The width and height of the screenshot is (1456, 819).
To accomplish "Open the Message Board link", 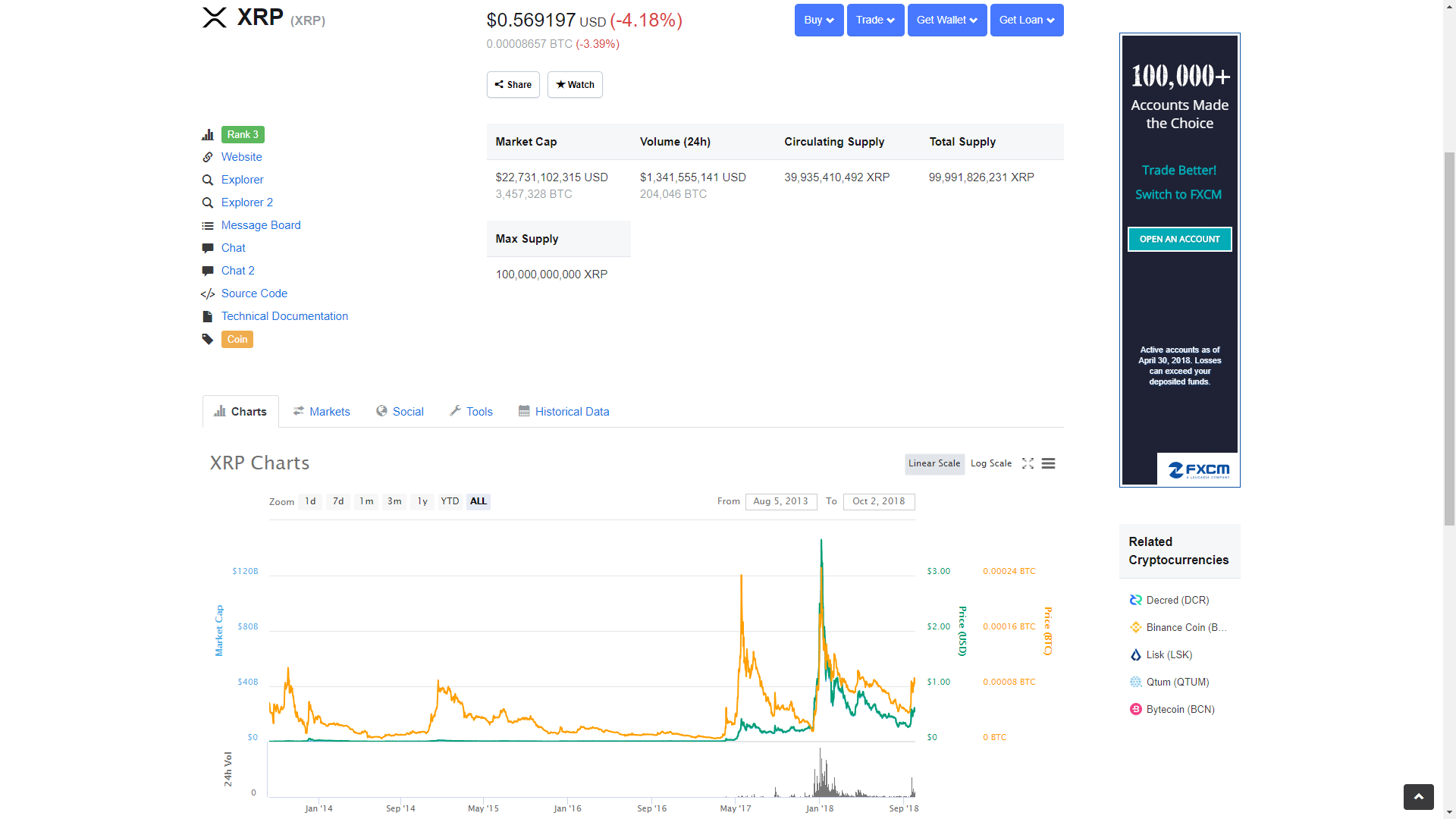I will coord(261,225).
